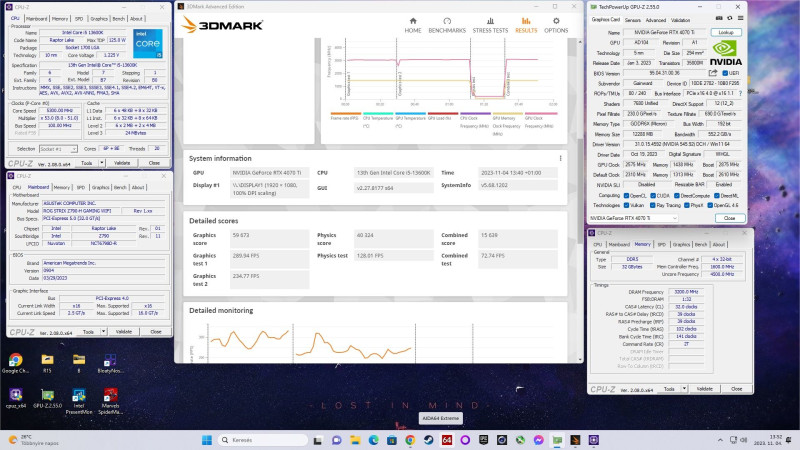Screen dimensions: 800x450
Task: Click Validate in CPU-Z CPU window
Action: click(122, 163)
